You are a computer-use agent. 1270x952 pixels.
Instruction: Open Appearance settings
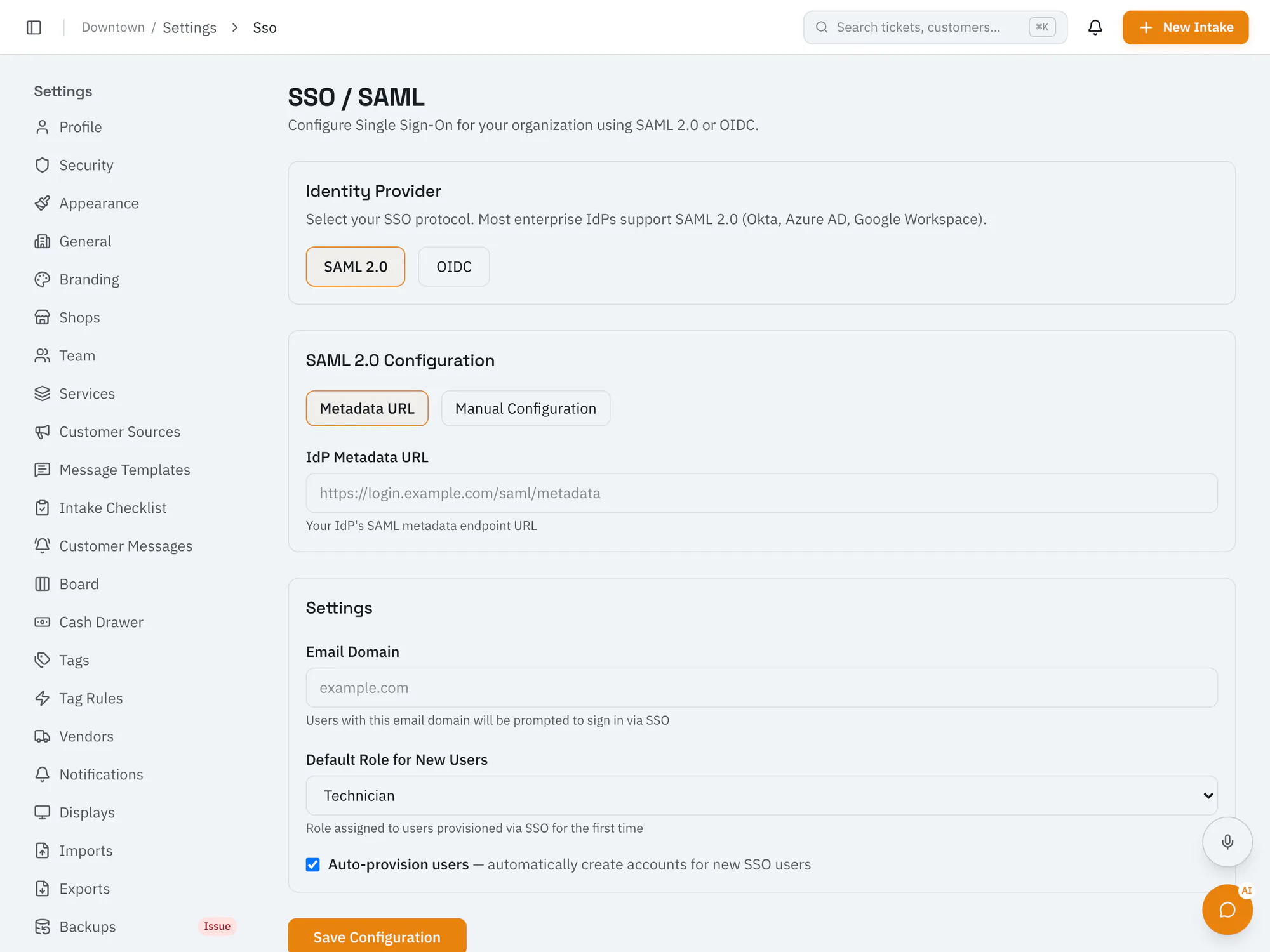point(135,203)
